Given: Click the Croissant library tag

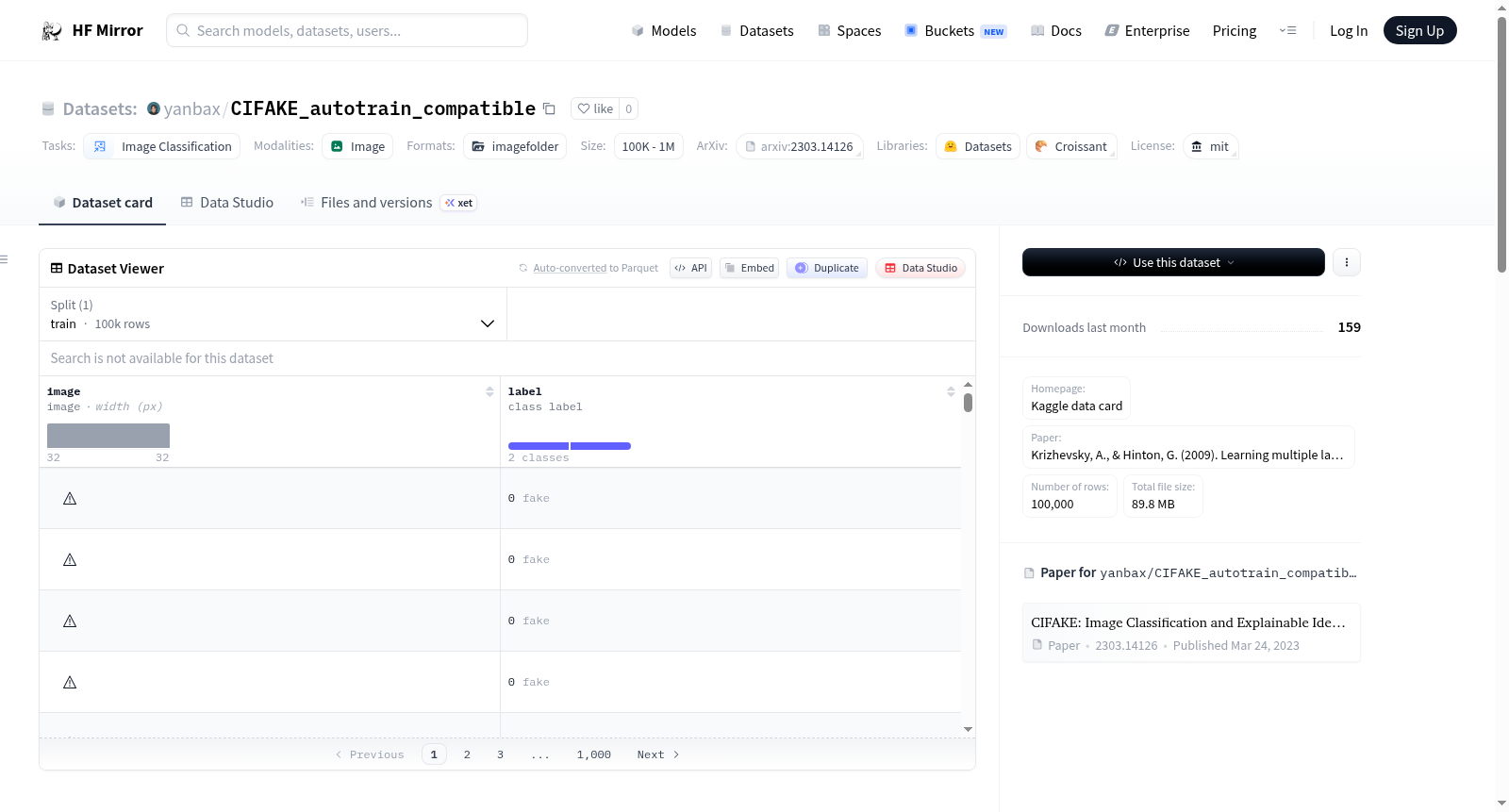Looking at the screenshot, I should [x=1071, y=146].
